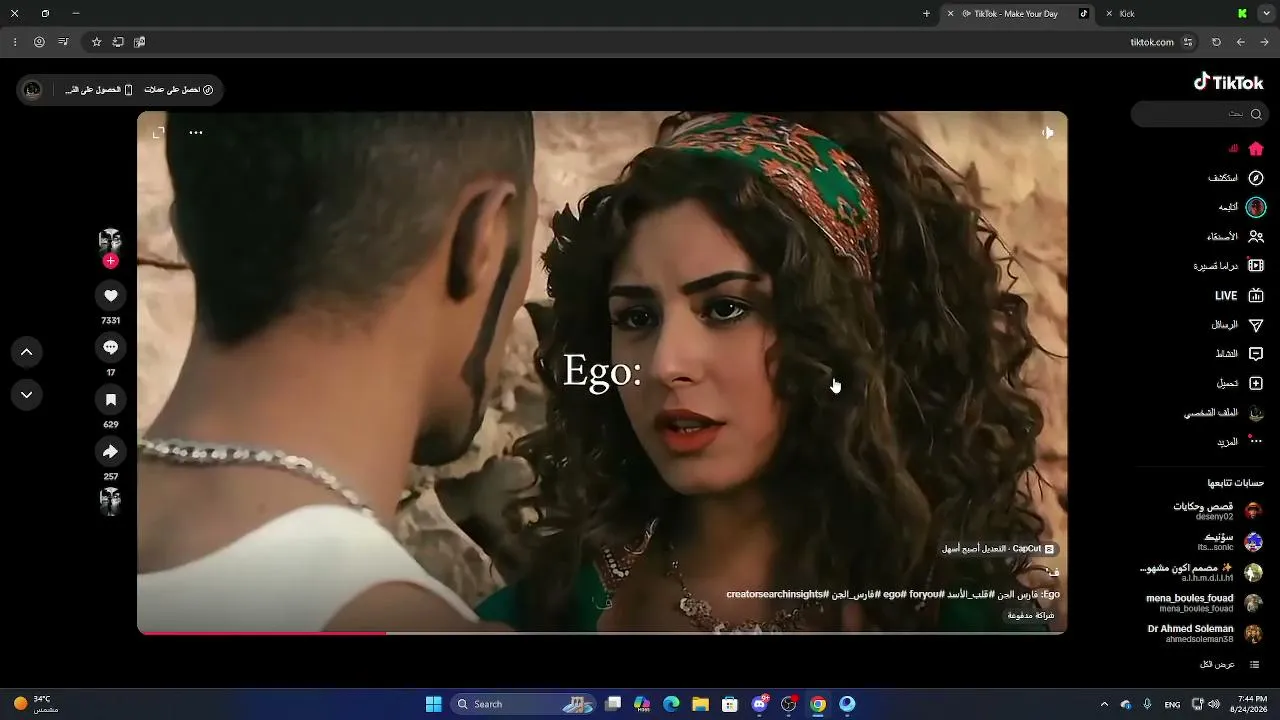Click the site info icon beside tiktok.com
Image resolution: width=1280 pixels, height=720 pixels.
pyautogui.click(x=1188, y=42)
